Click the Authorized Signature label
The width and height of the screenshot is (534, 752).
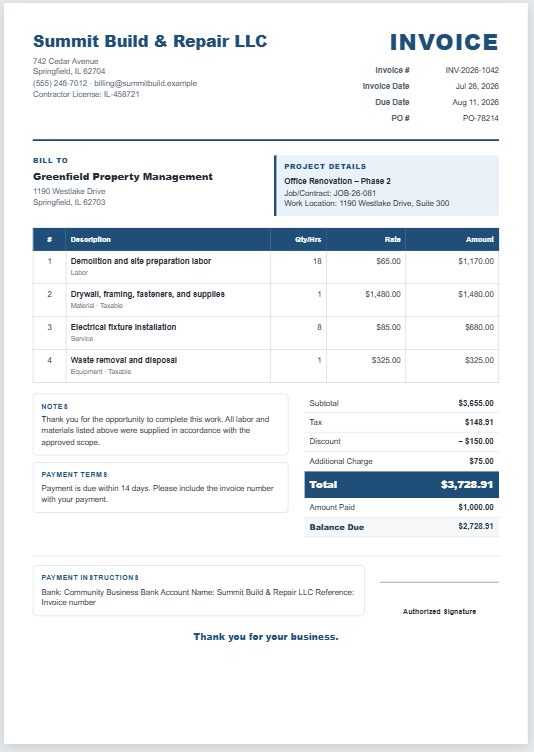coord(439,611)
